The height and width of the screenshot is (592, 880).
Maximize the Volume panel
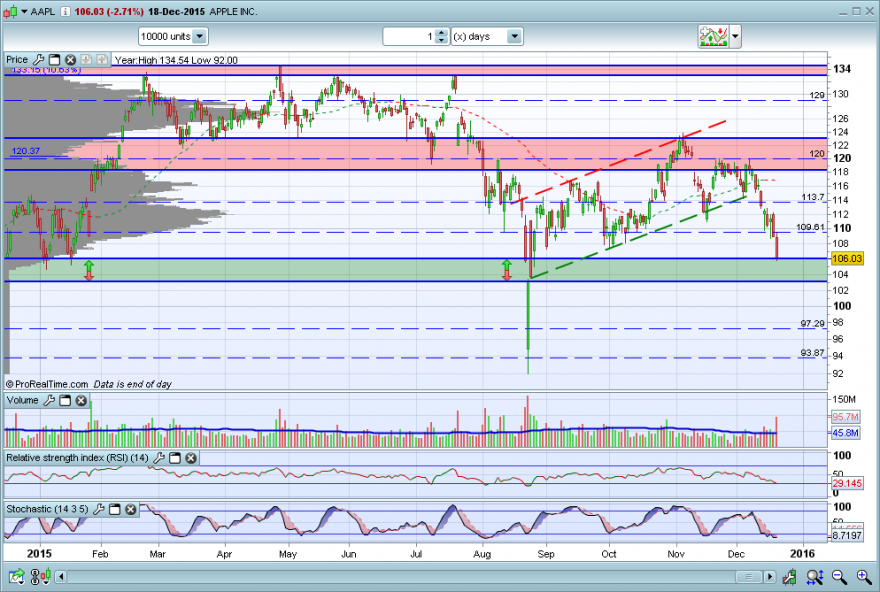pos(65,400)
